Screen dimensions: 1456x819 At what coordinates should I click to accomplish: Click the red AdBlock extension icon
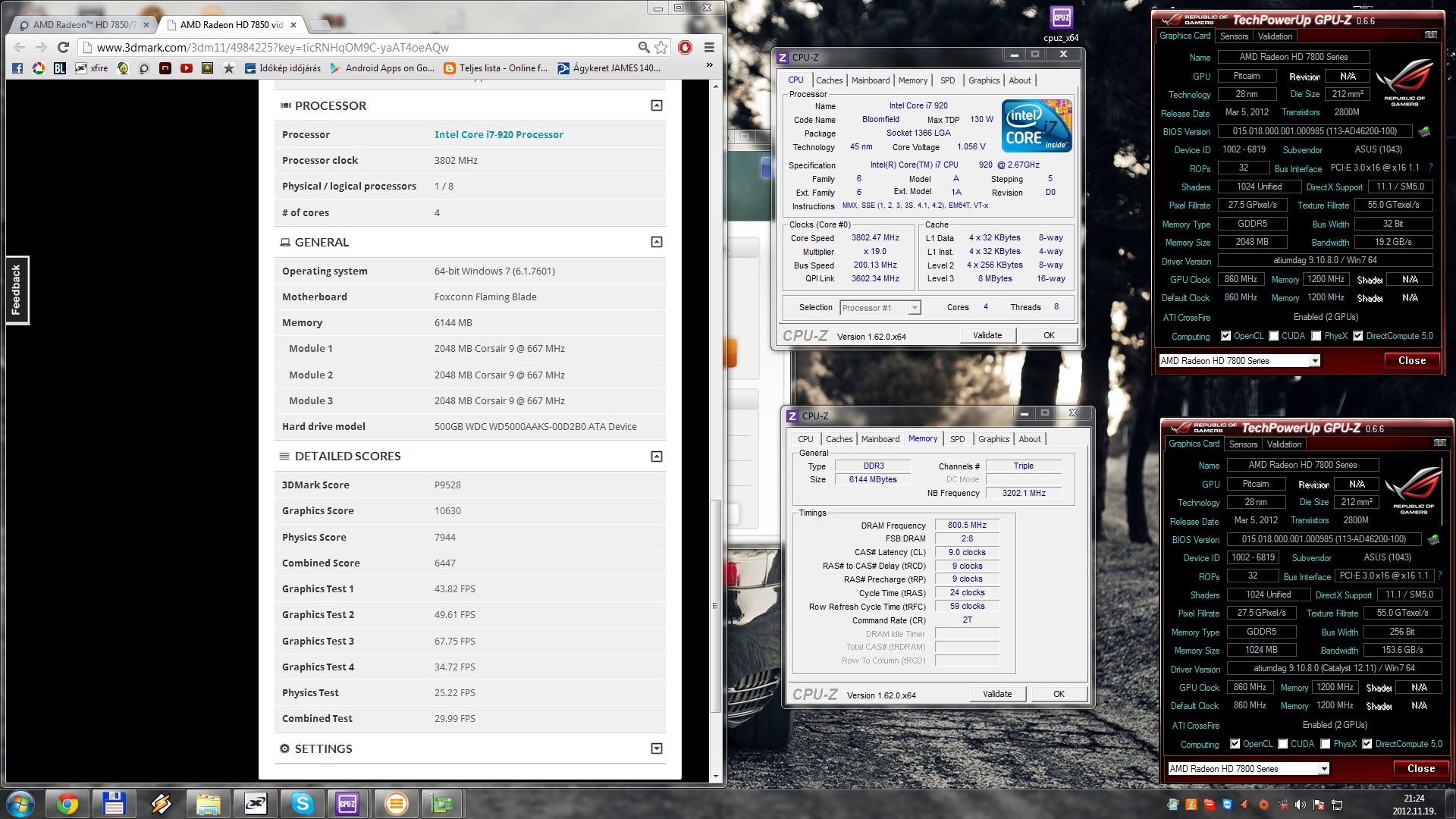[x=685, y=47]
